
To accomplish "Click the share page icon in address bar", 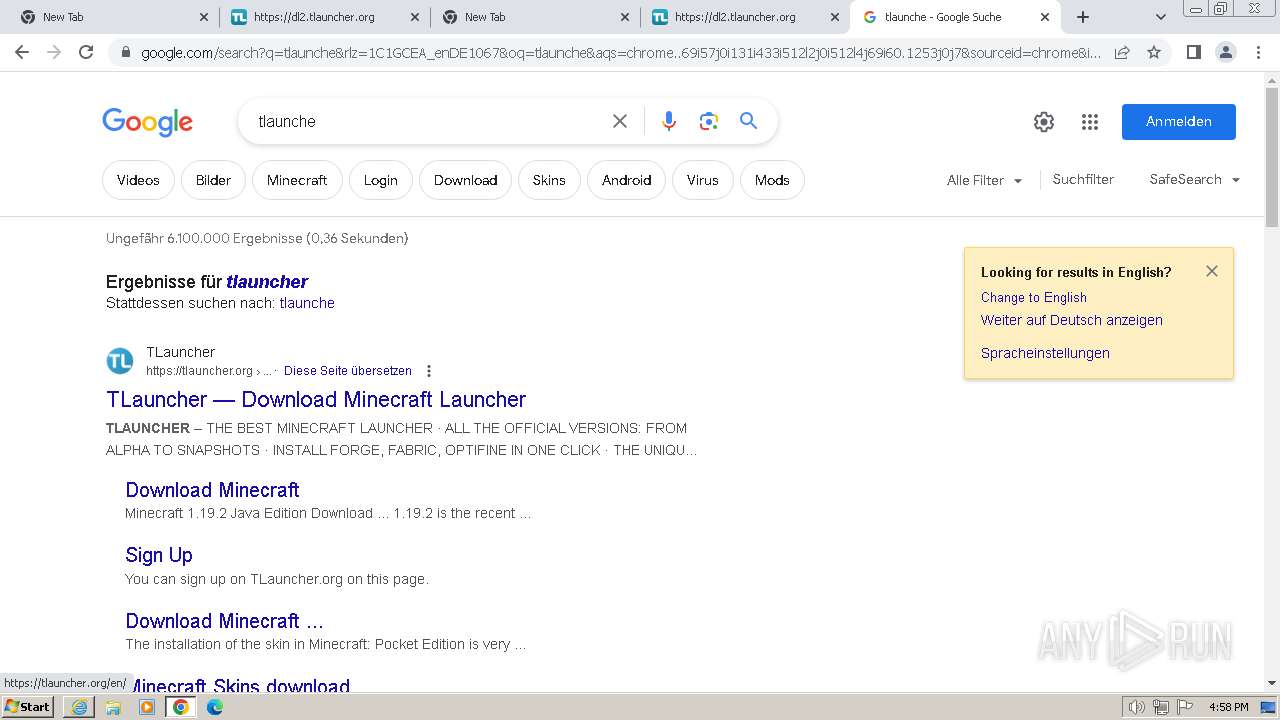I will (1122, 52).
